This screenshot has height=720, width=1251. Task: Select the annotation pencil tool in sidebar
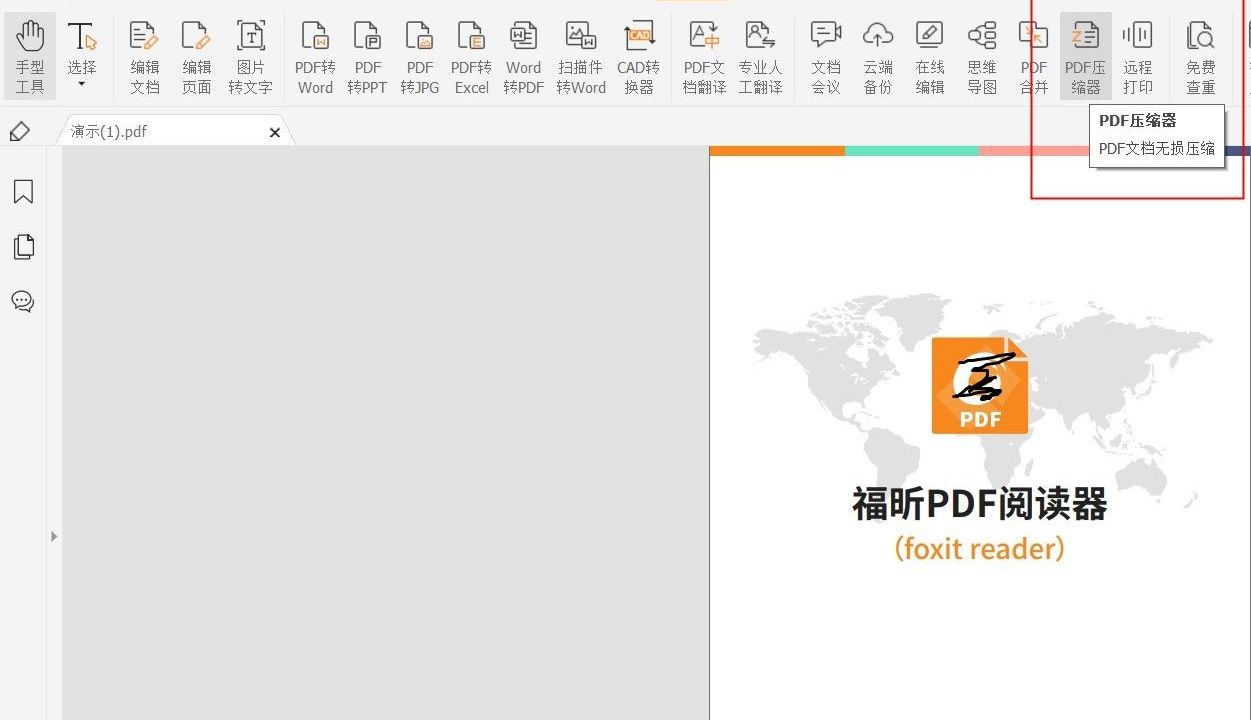(x=21, y=131)
